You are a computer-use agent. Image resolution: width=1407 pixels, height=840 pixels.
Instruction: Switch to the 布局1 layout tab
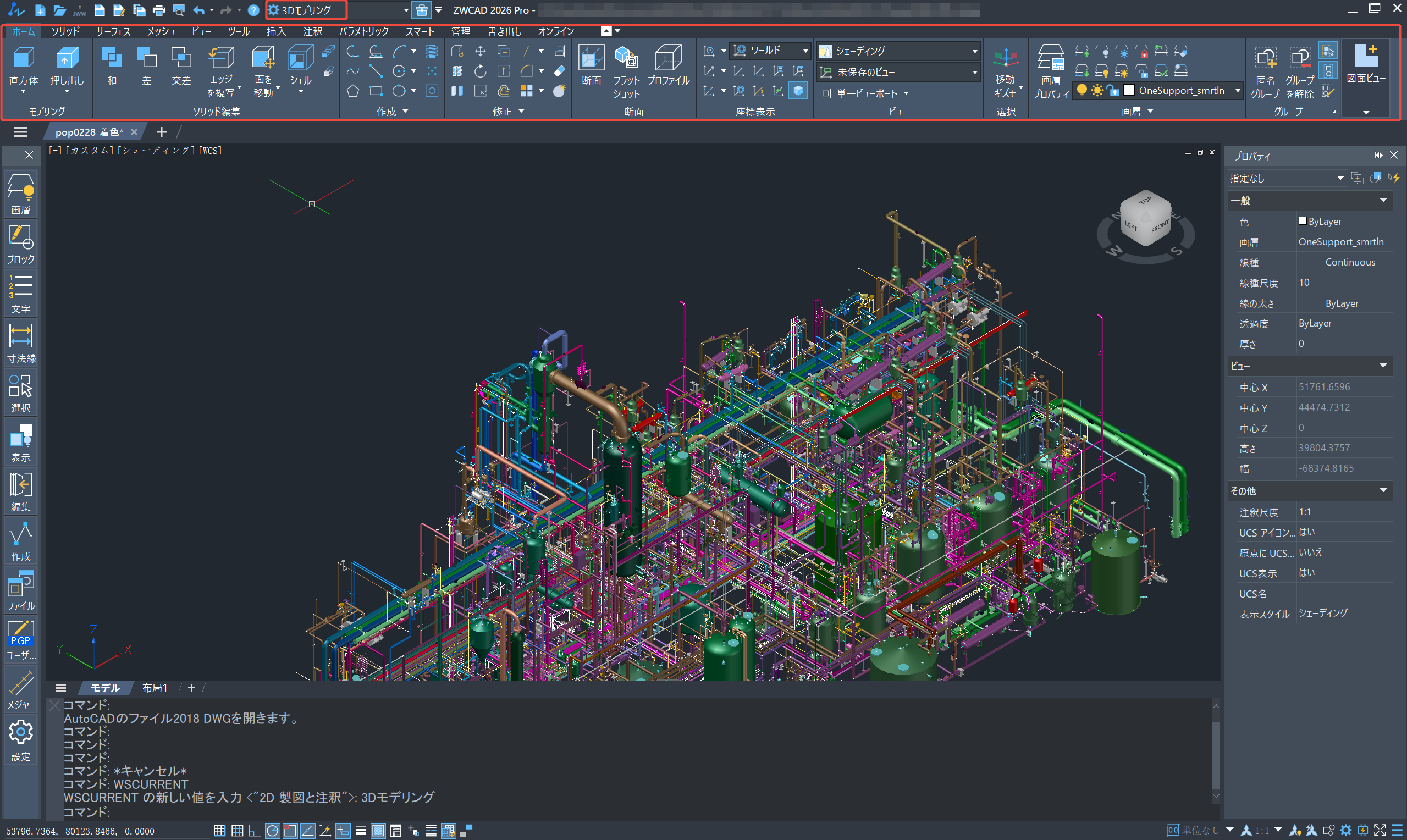coord(155,688)
